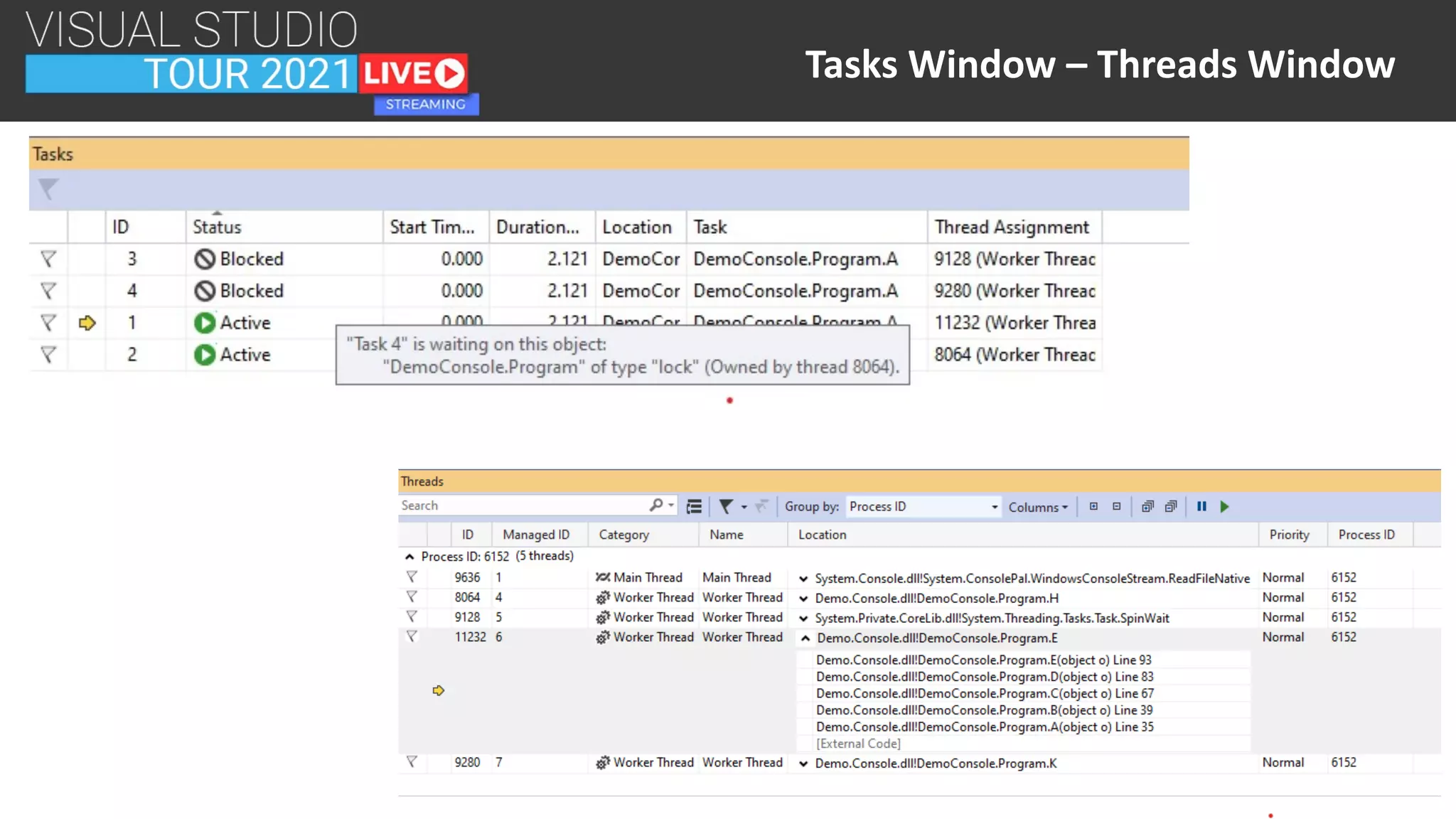Collapse call stack of thread 11232

click(805, 638)
